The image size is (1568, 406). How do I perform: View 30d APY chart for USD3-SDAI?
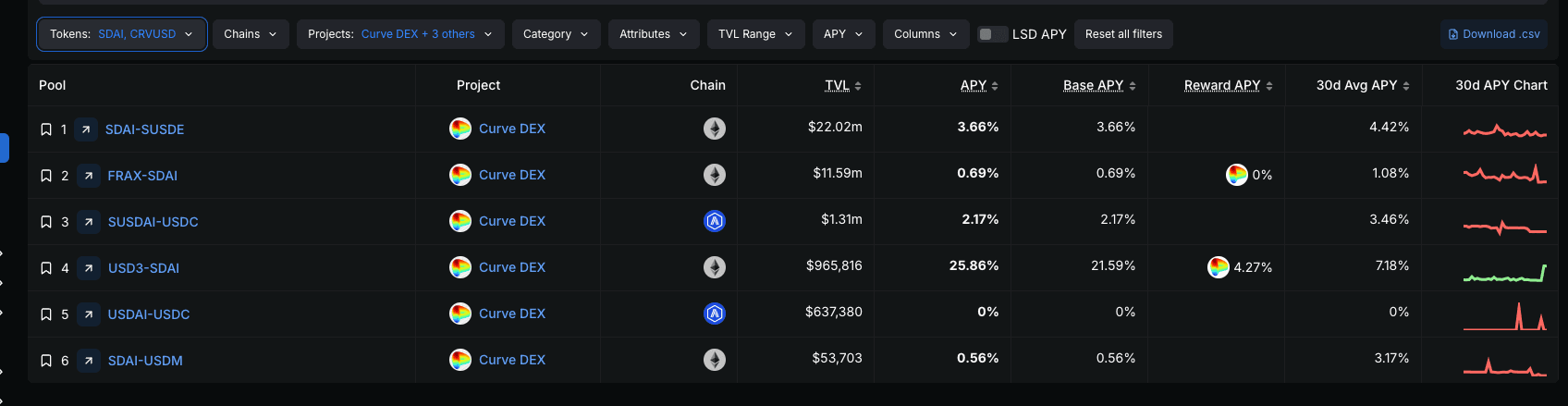[1505, 274]
